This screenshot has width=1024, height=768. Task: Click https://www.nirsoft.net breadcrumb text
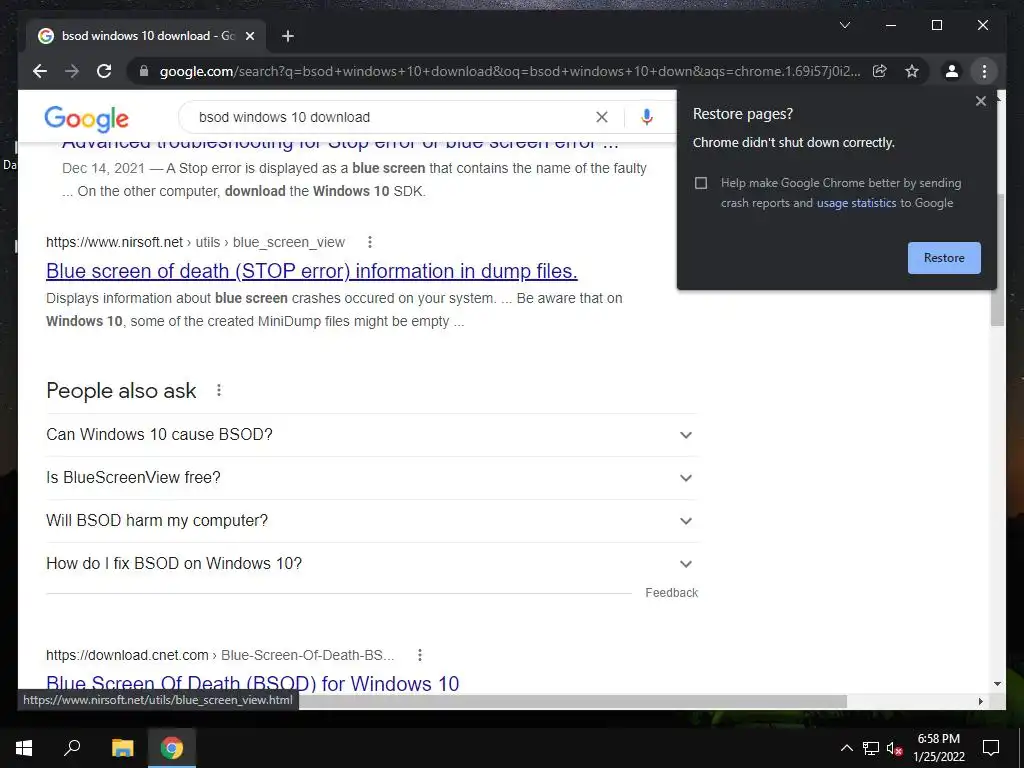[x=114, y=242]
